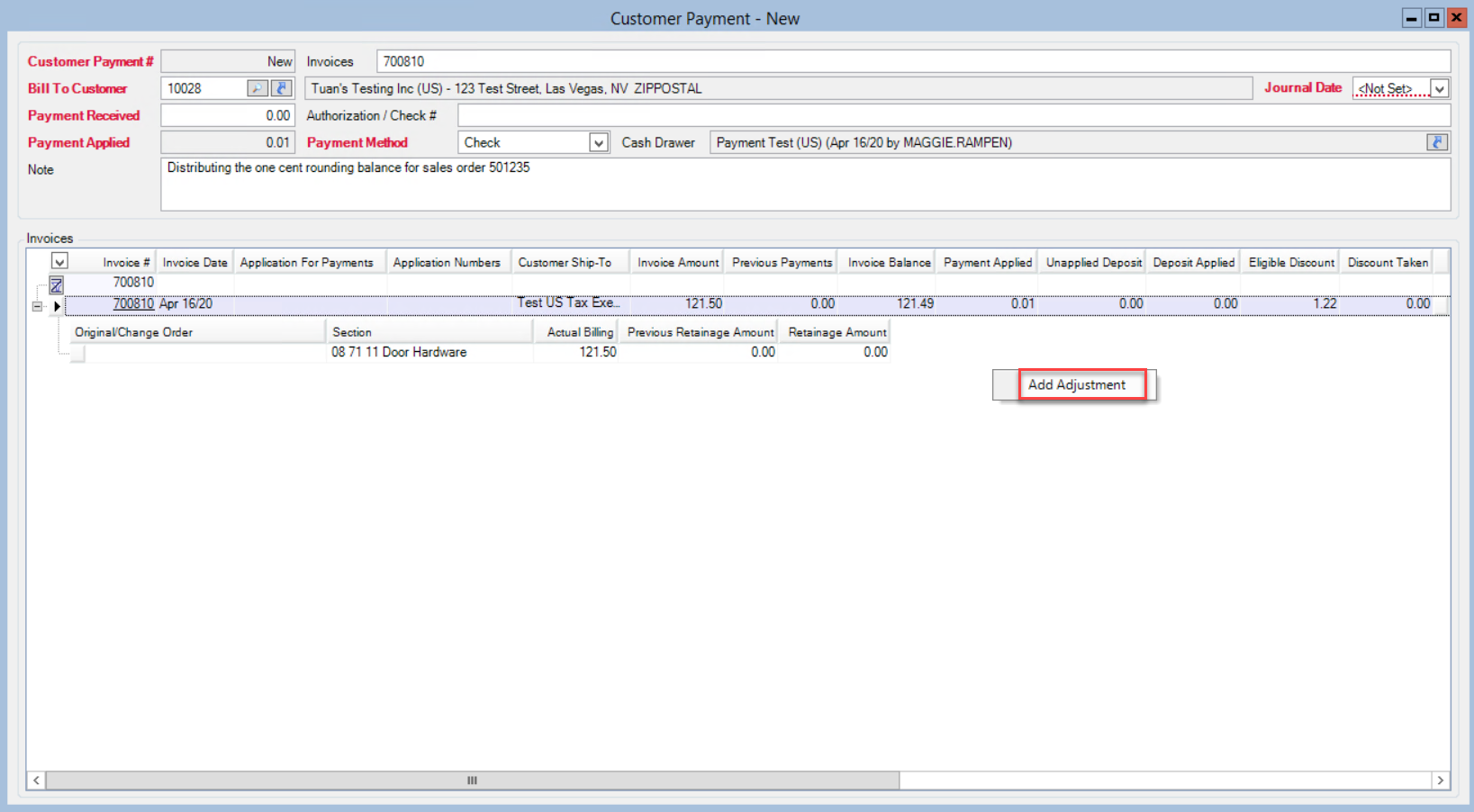Screen dimensions: 1474x812
Task: Open the customer record via the blue arrow icon beside 10028
Action: click(282, 88)
